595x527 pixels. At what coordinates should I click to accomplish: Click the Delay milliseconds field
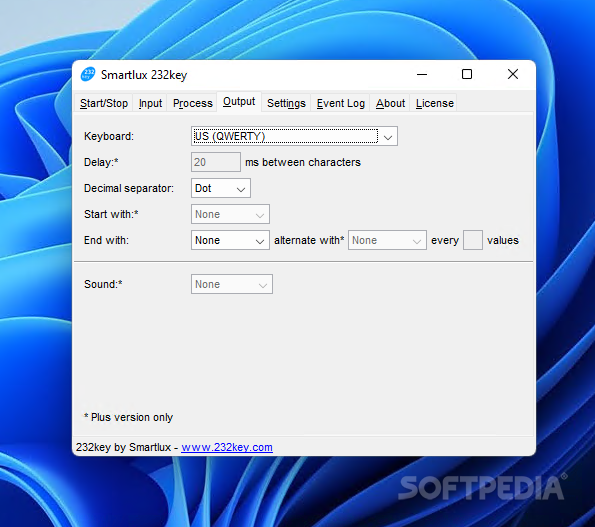click(x=216, y=162)
